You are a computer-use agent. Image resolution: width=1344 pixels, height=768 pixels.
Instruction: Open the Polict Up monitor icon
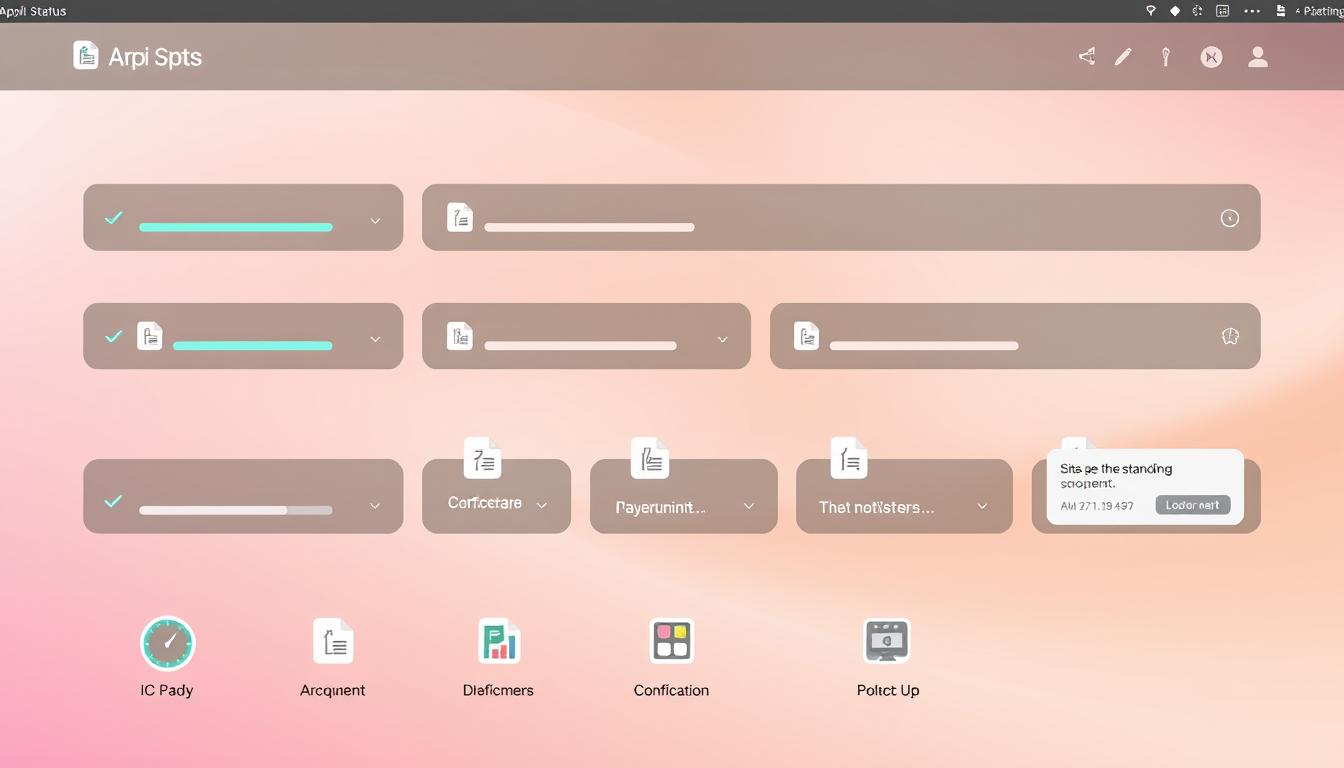(887, 641)
